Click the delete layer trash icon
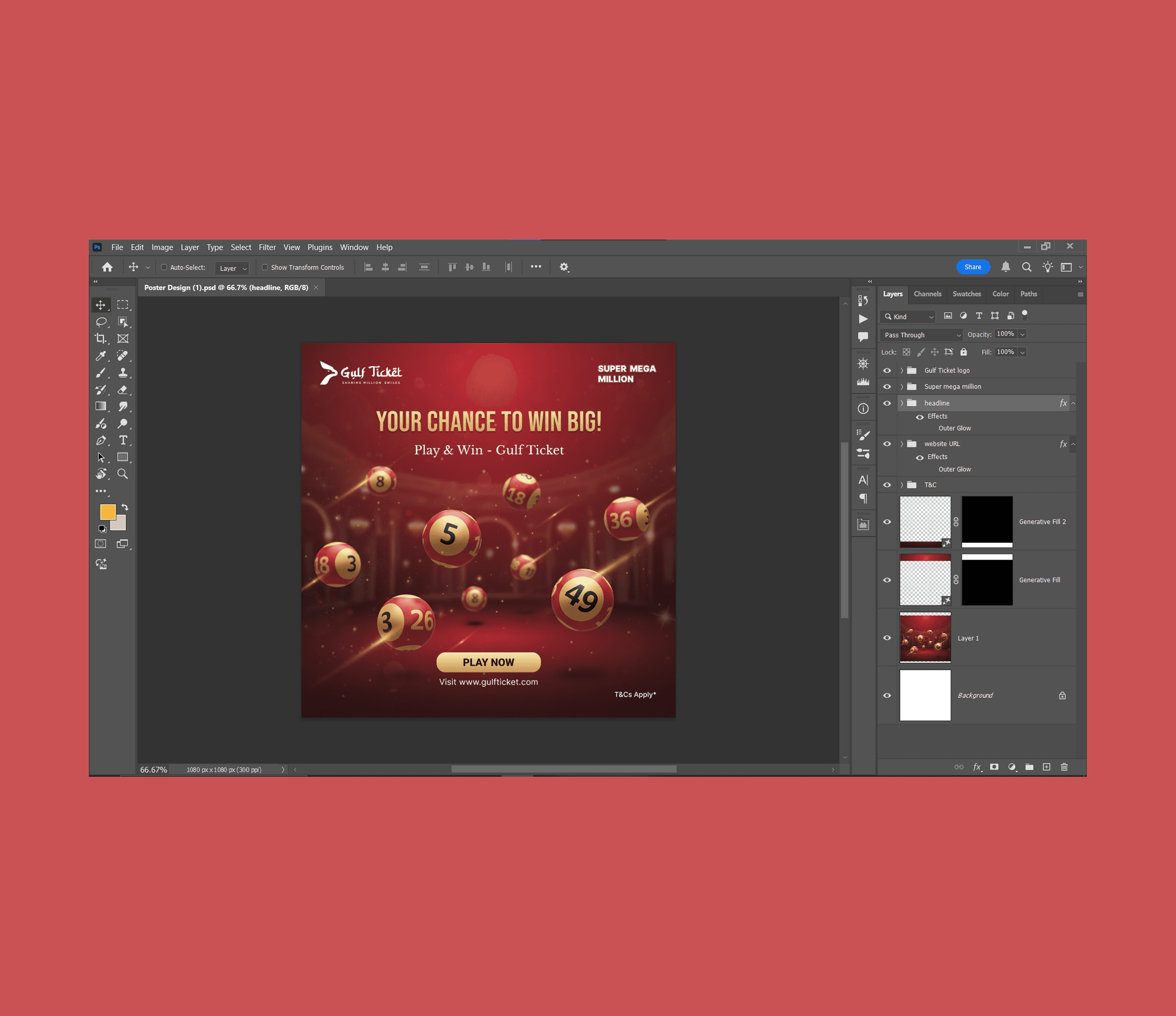 1064,767
